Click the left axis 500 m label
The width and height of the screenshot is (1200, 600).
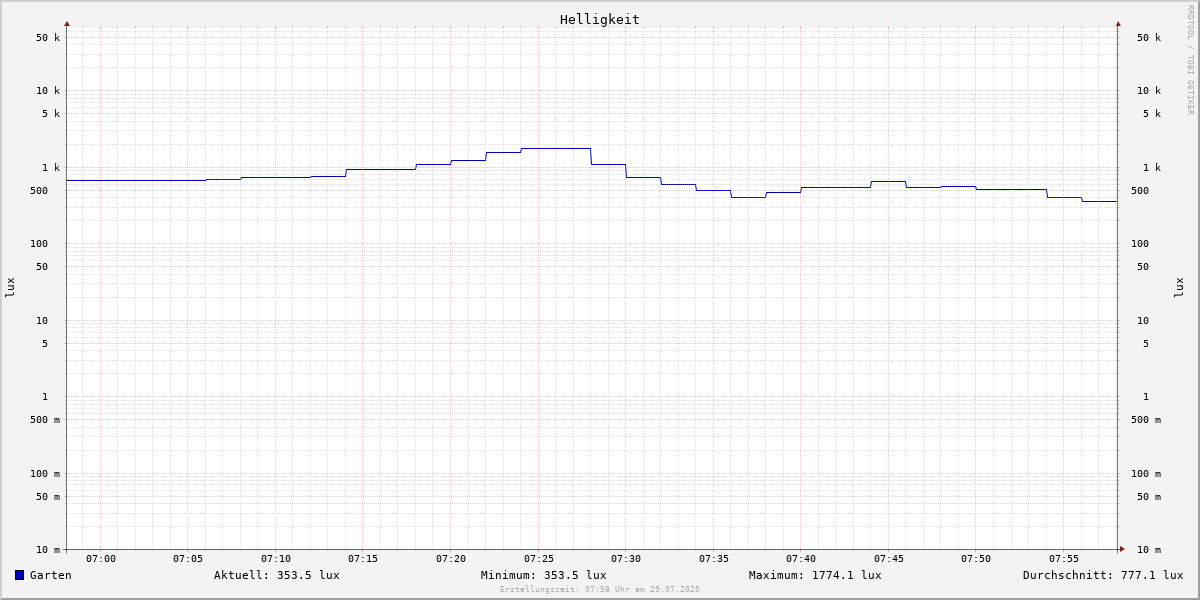[45, 420]
